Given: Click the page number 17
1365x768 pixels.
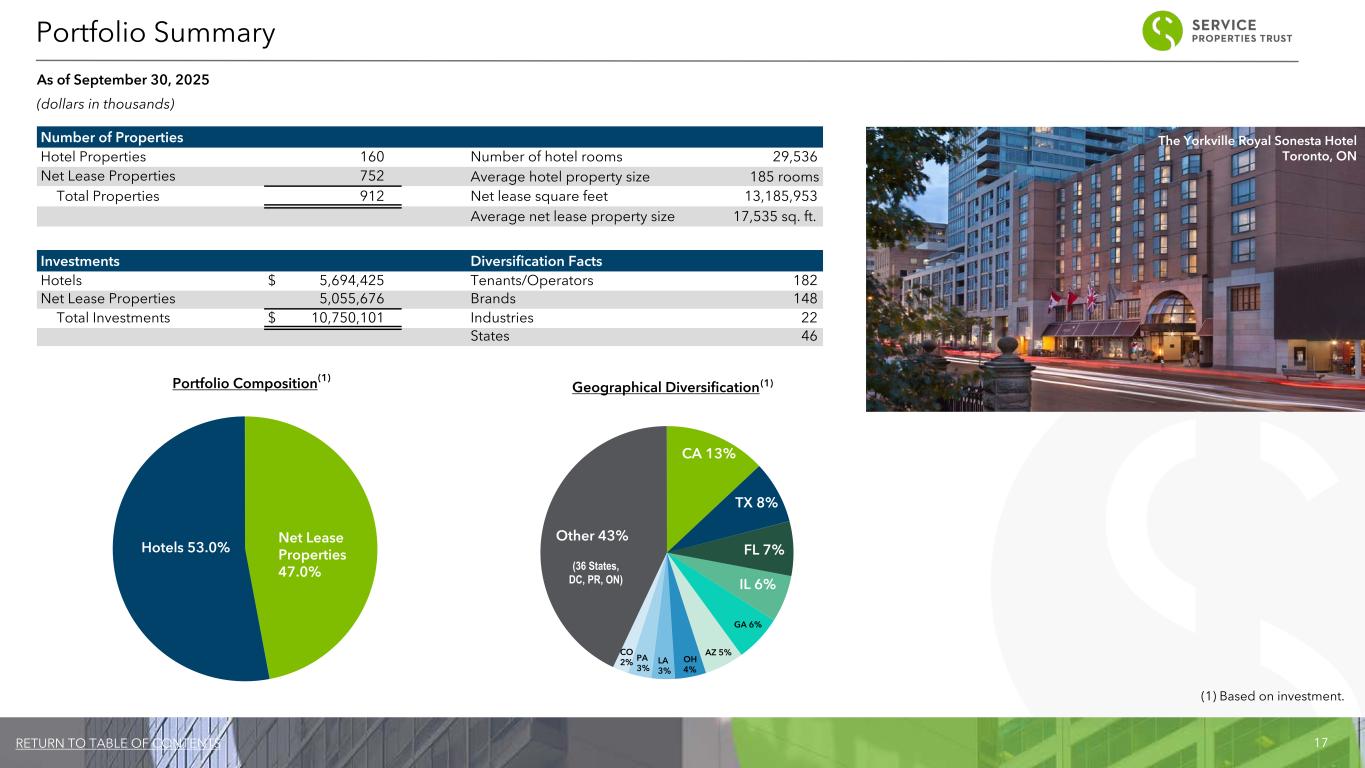Looking at the screenshot, I should click(1320, 743).
